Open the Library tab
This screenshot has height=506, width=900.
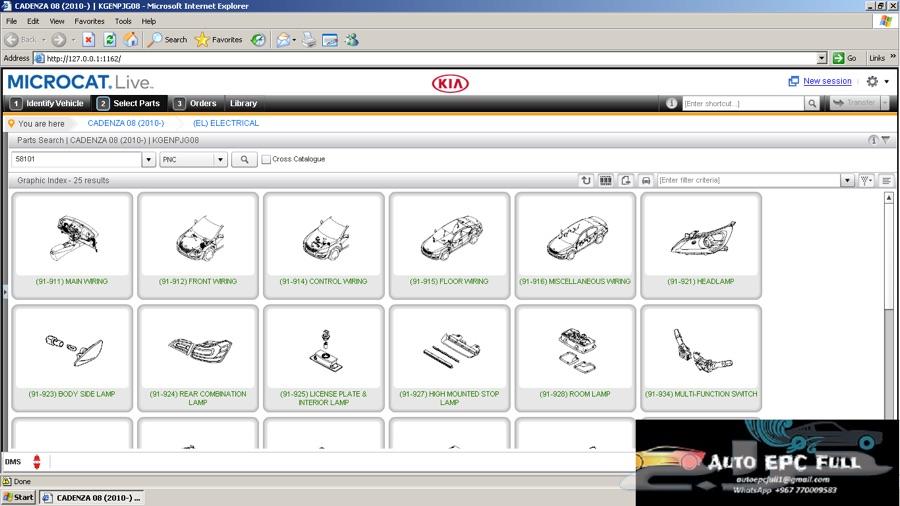243,103
